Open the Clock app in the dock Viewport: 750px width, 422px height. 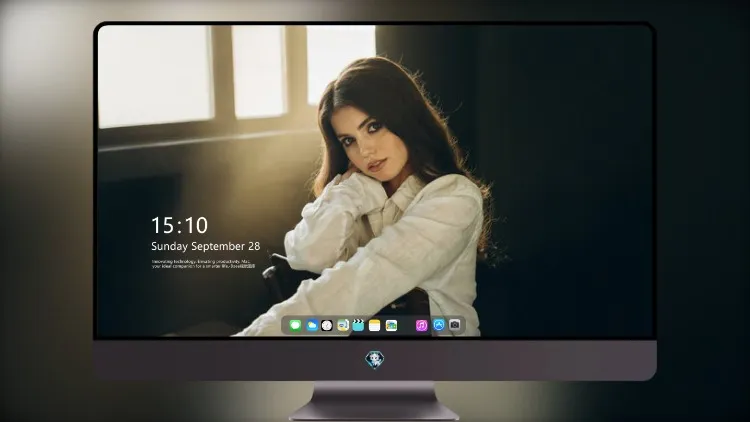click(327, 325)
